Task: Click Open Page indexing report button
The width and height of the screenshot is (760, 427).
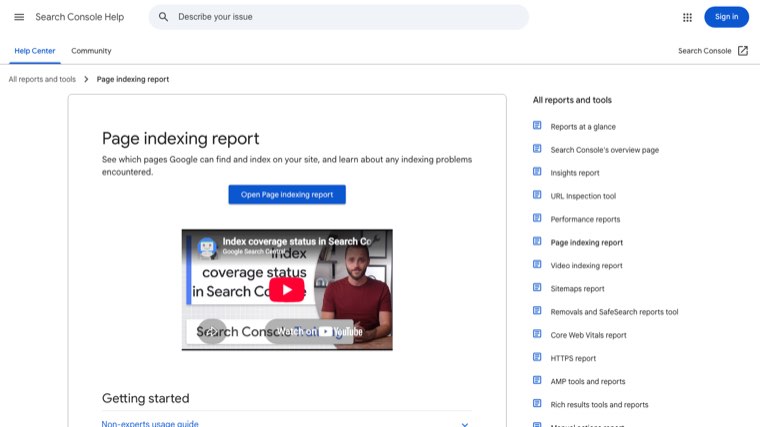Action: click(287, 194)
